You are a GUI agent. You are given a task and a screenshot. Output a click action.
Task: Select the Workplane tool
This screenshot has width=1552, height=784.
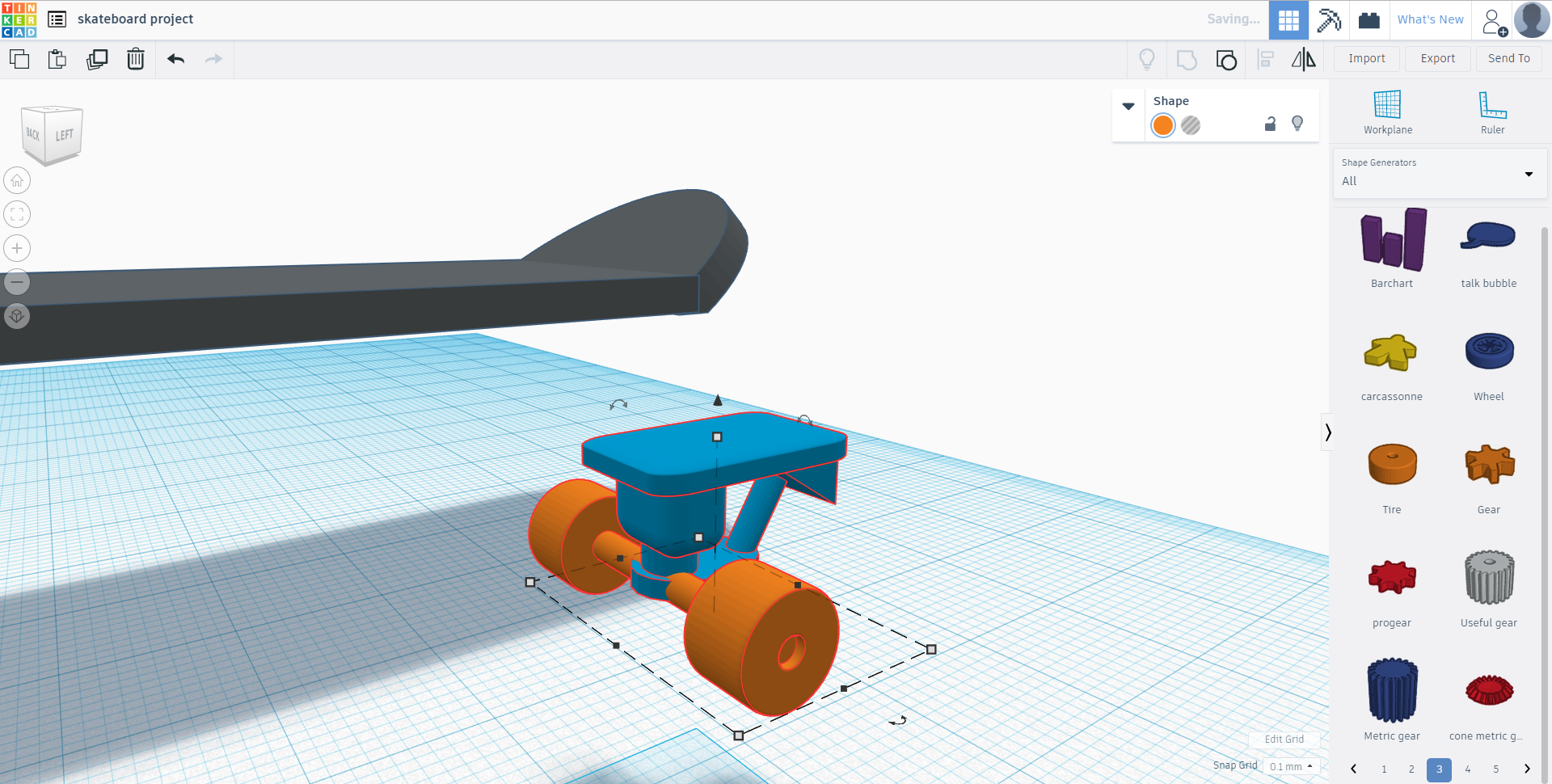[1388, 112]
